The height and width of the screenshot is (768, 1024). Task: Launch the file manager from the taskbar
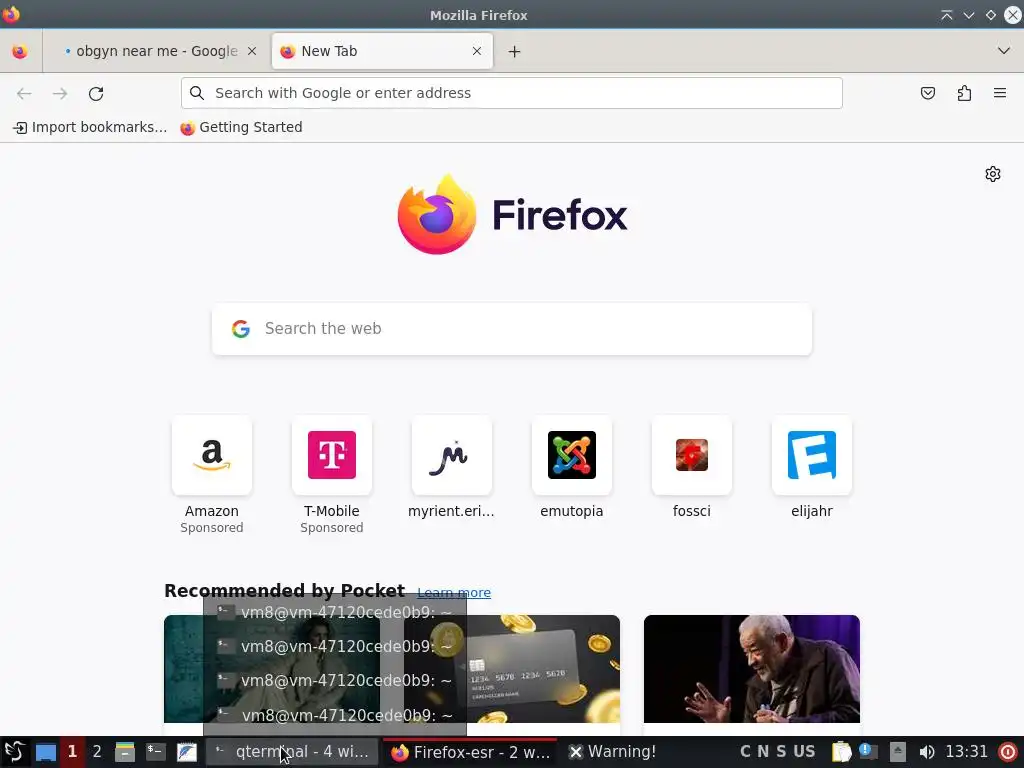[x=125, y=752]
